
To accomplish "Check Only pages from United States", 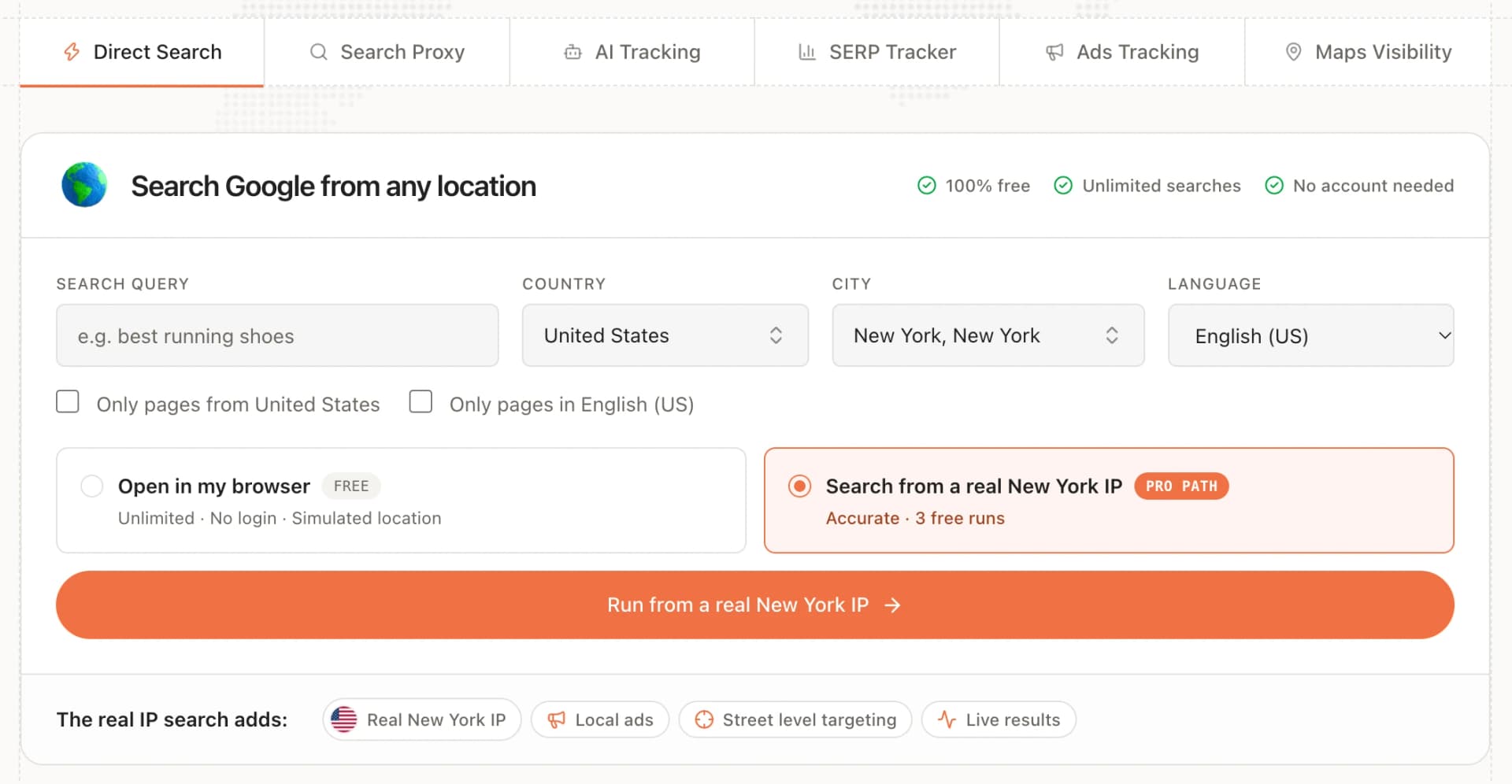I will [x=68, y=402].
